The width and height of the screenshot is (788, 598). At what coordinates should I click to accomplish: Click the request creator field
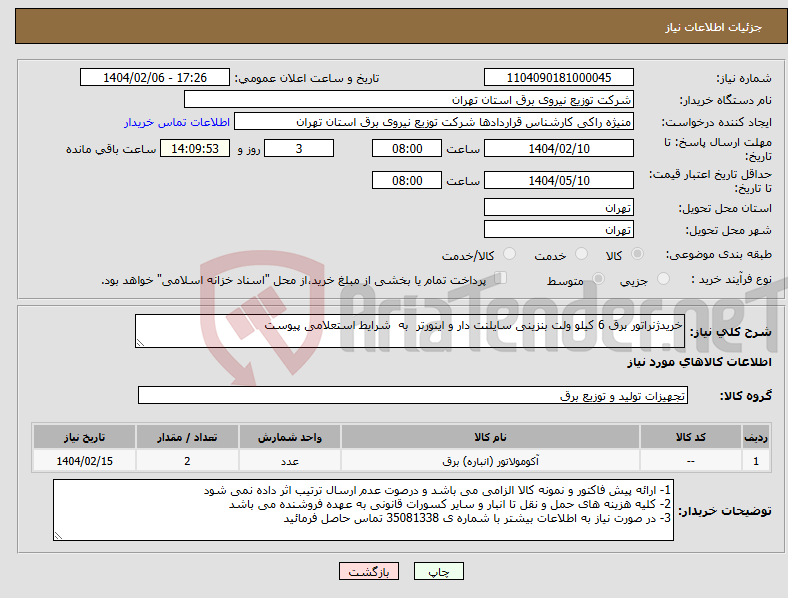coord(434,122)
